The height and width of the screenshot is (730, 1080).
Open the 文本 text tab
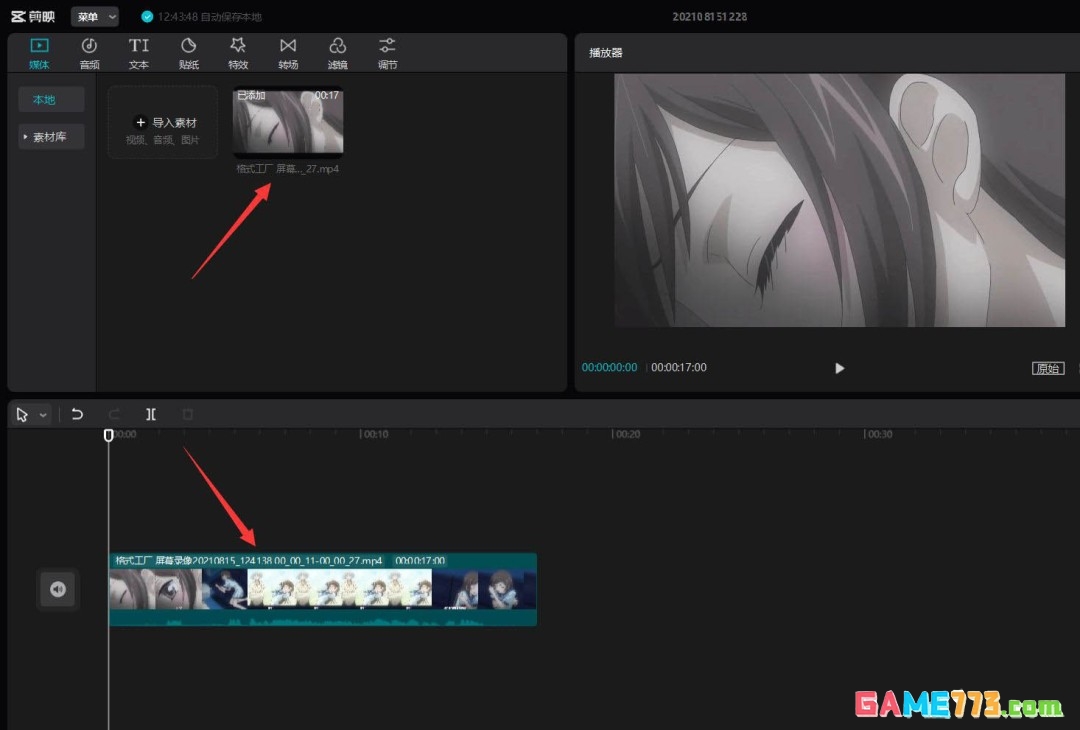(x=138, y=53)
